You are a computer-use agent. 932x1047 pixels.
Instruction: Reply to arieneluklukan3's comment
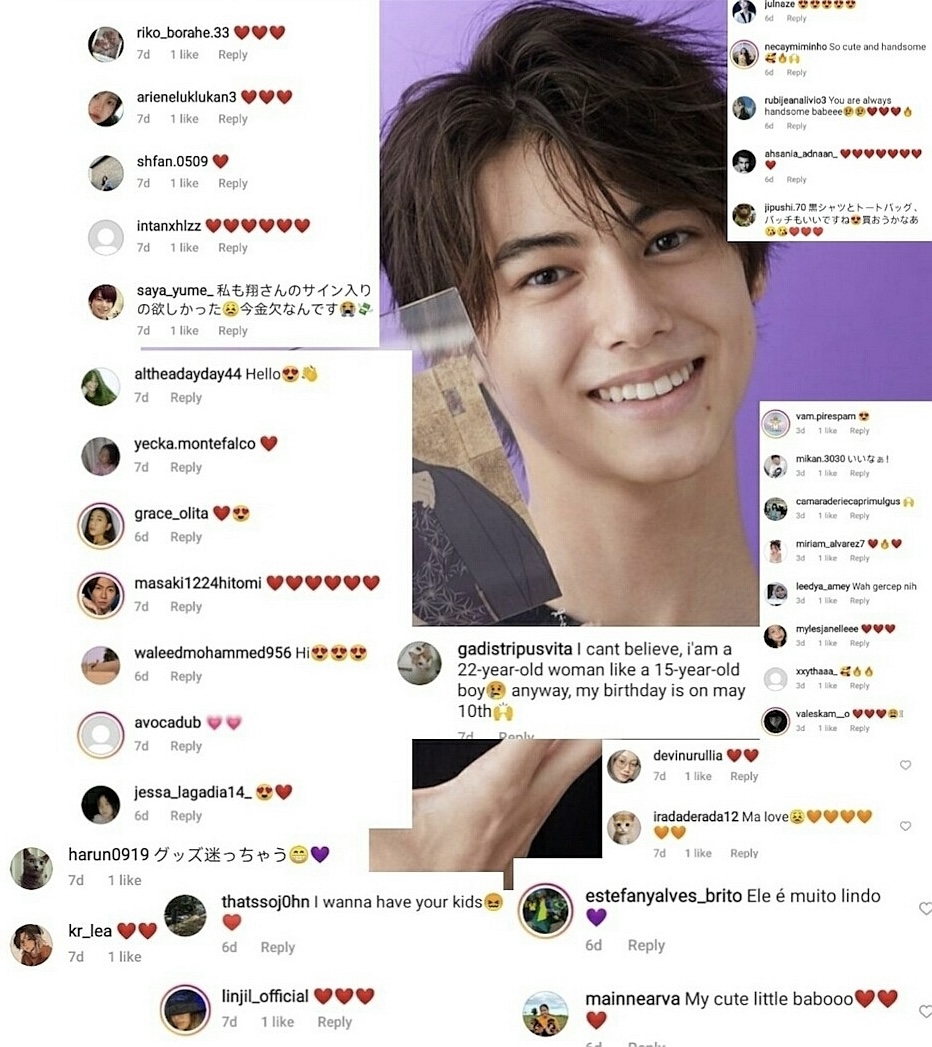[x=232, y=119]
